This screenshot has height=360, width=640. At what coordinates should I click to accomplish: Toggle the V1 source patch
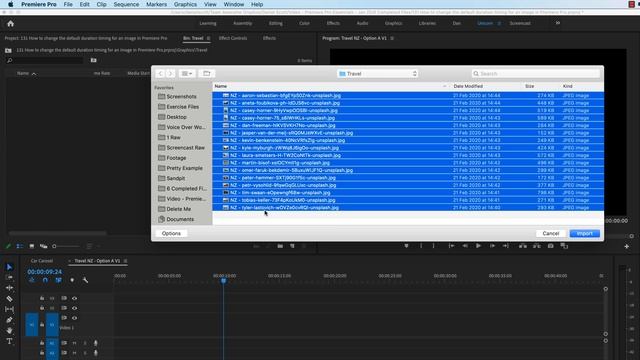coord(32,324)
